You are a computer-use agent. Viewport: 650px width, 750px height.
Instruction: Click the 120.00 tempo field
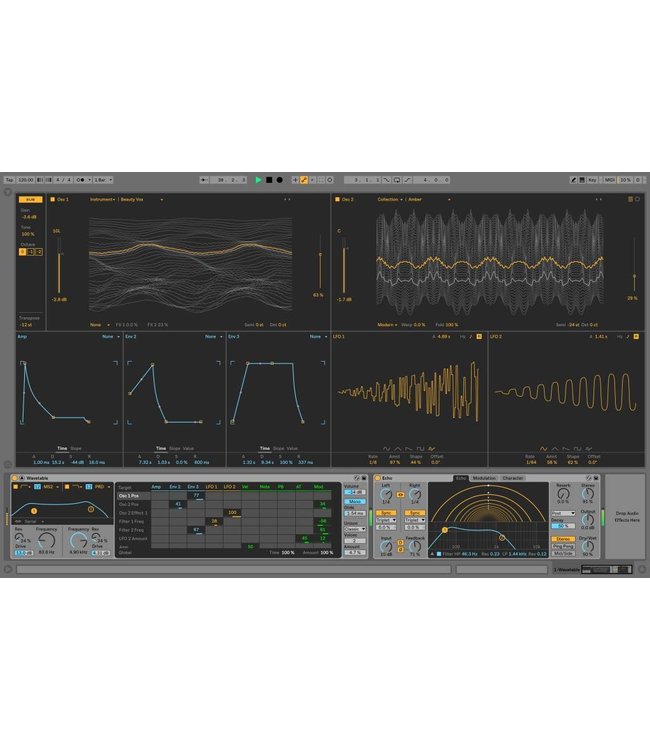coord(26,180)
